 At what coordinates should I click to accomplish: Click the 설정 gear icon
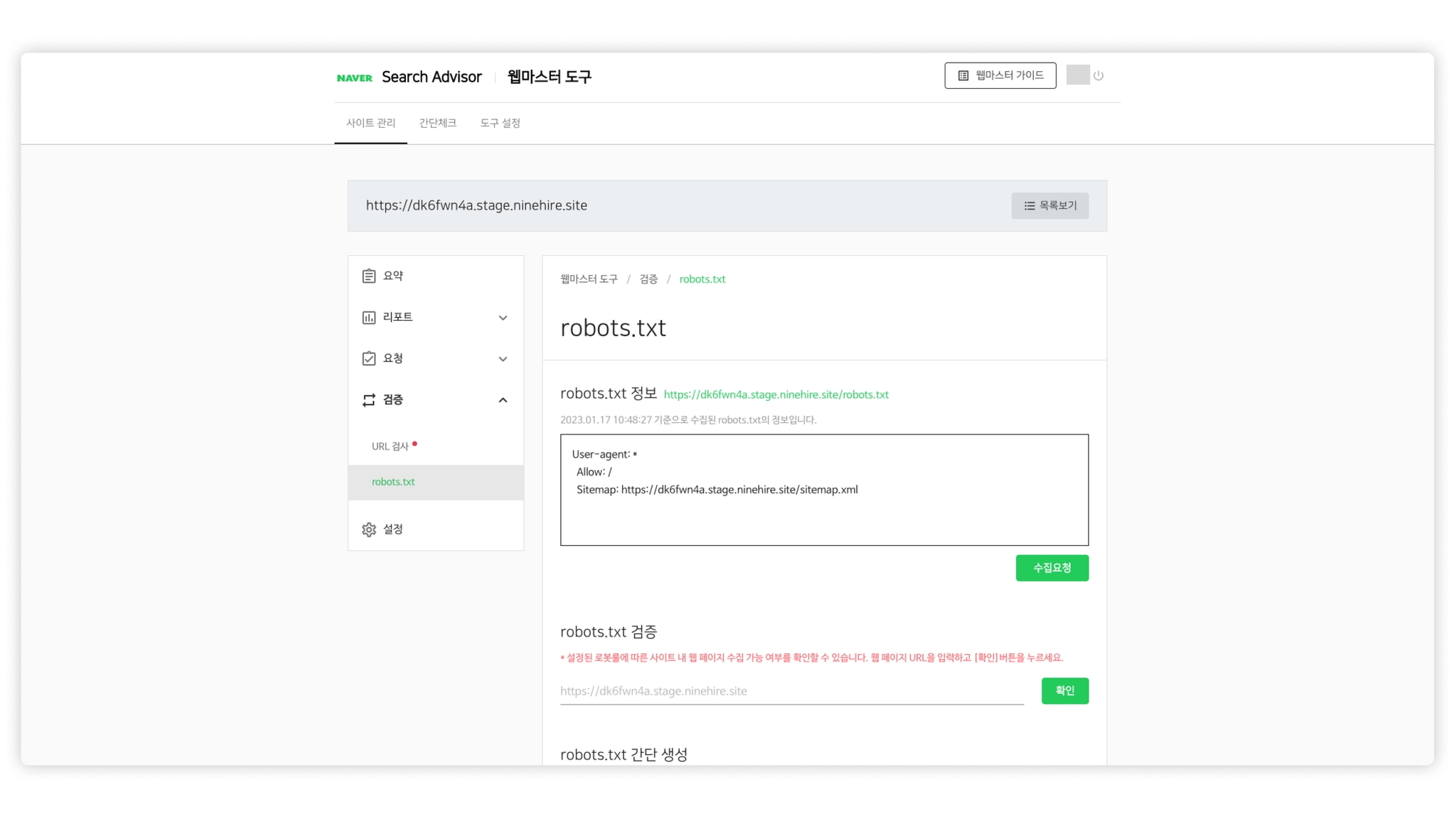click(368, 530)
